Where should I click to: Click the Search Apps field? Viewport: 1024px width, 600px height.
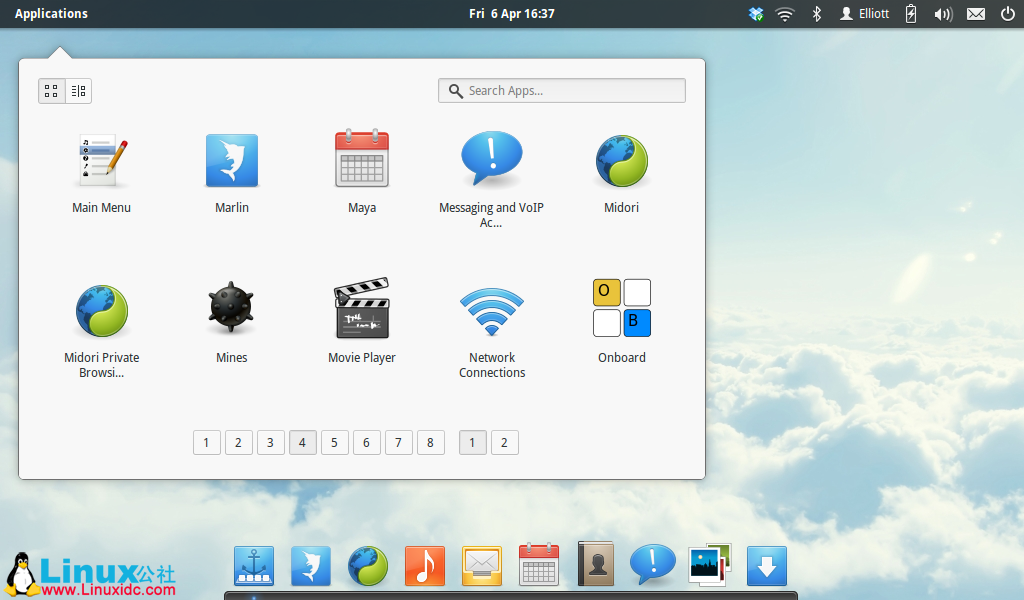[562, 91]
